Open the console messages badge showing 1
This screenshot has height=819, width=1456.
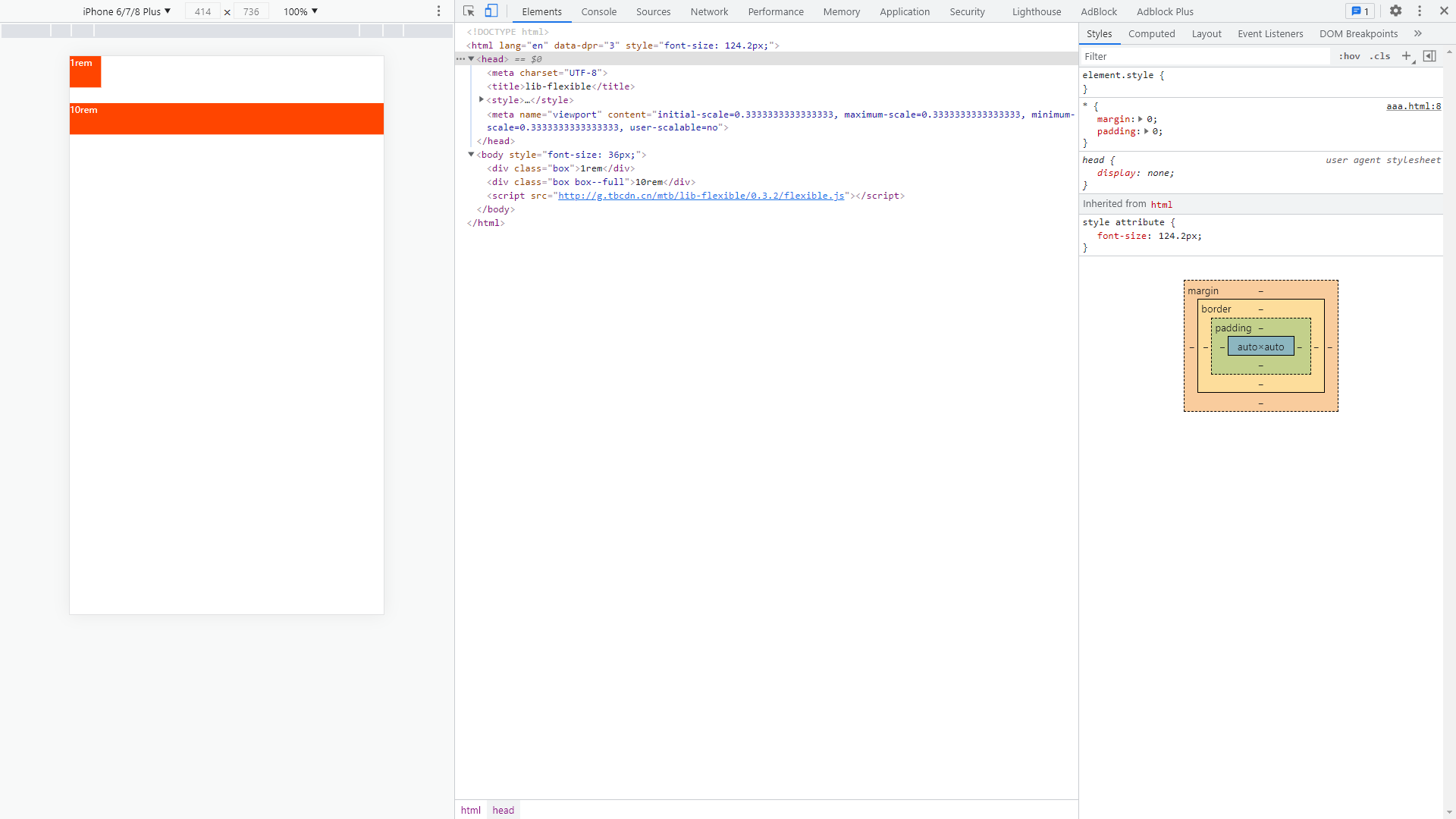tap(1360, 11)
